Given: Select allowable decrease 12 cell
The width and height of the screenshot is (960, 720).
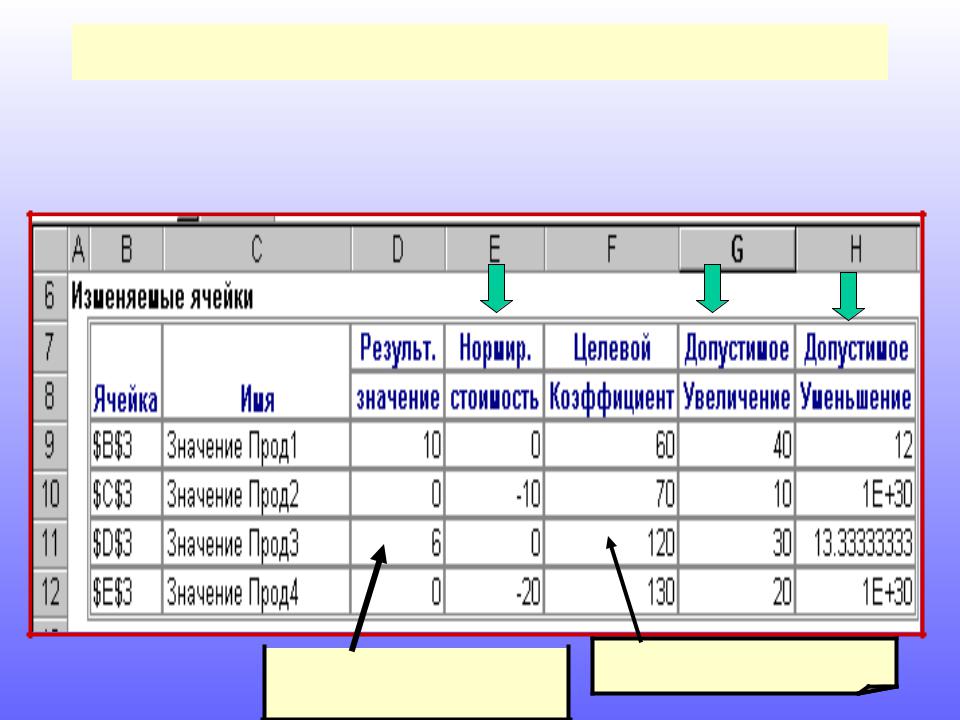Looking at the screenshot, I should click(x=855, y=445).
